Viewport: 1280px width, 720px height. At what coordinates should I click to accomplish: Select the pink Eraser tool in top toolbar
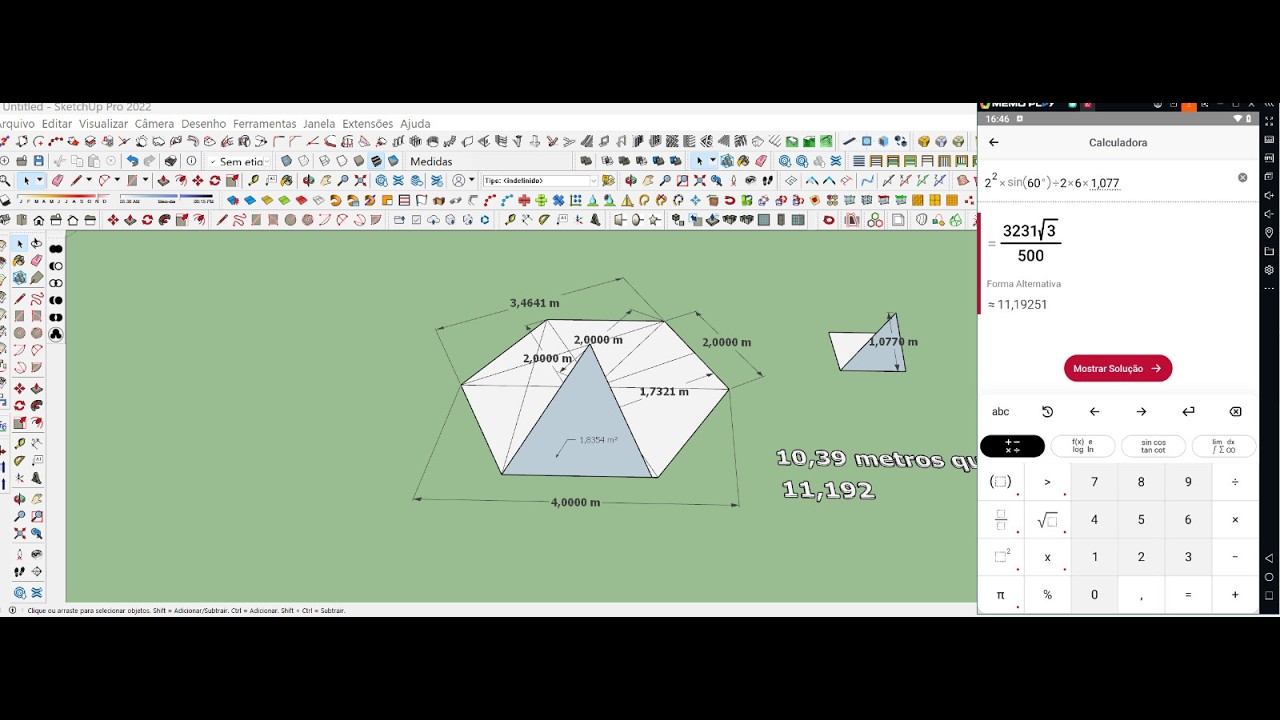[x=58, y=180]
